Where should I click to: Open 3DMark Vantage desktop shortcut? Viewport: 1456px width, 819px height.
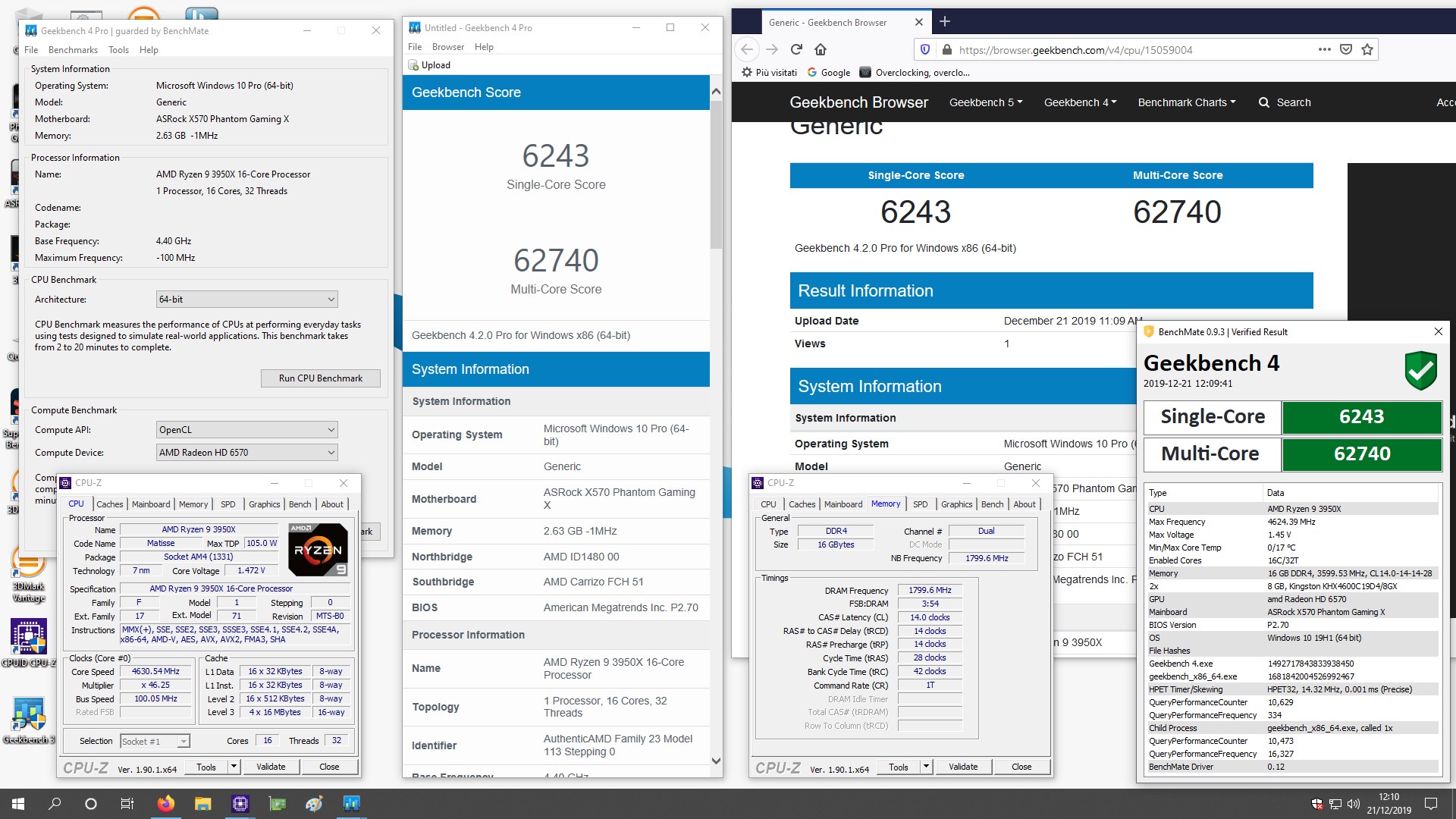pyautogui.click(x=29, y=575)
